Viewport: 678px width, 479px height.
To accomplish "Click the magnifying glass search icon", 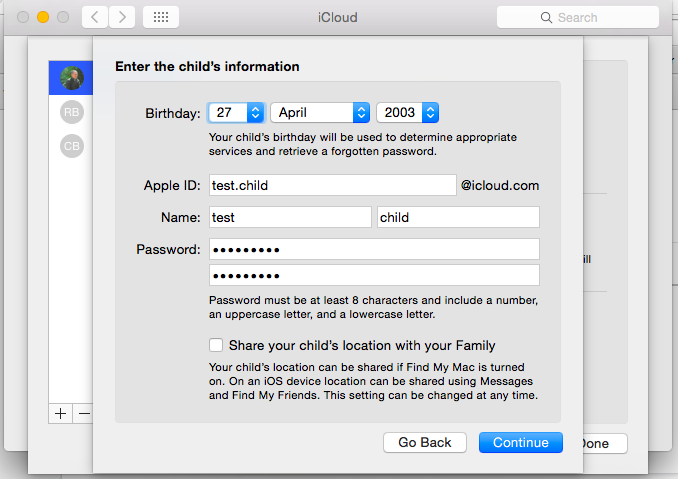I will coord(546,18).
